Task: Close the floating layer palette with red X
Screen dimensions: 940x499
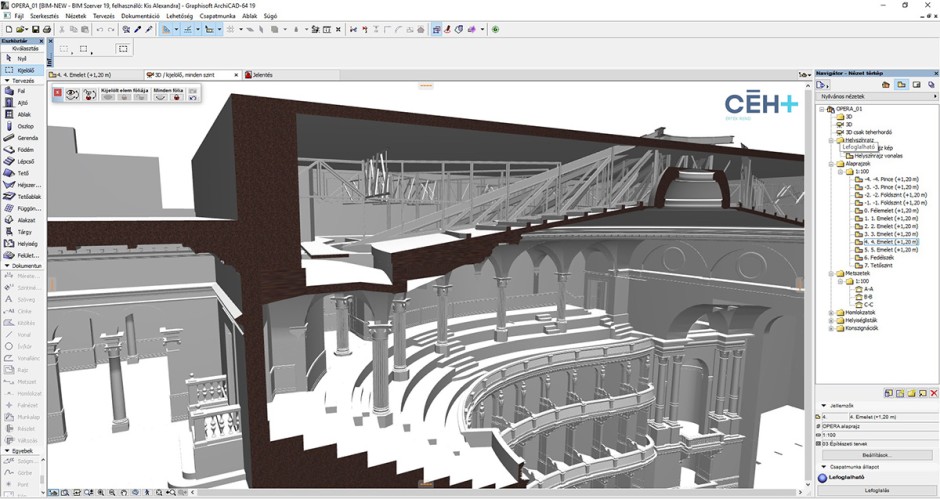Action: [x=58, y=93]
